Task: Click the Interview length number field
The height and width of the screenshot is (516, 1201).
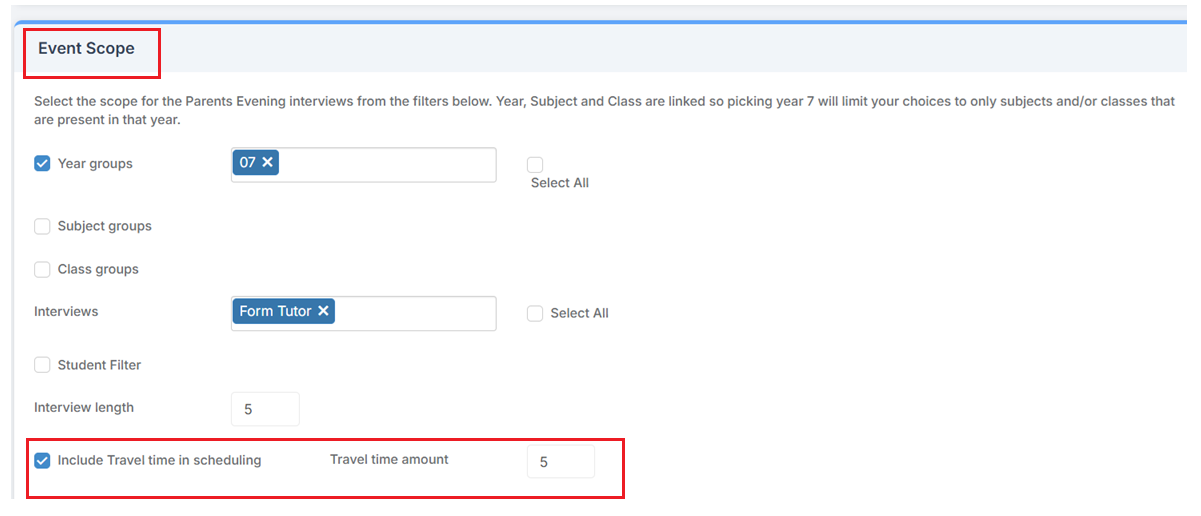Action: click(x=265, y=409)
